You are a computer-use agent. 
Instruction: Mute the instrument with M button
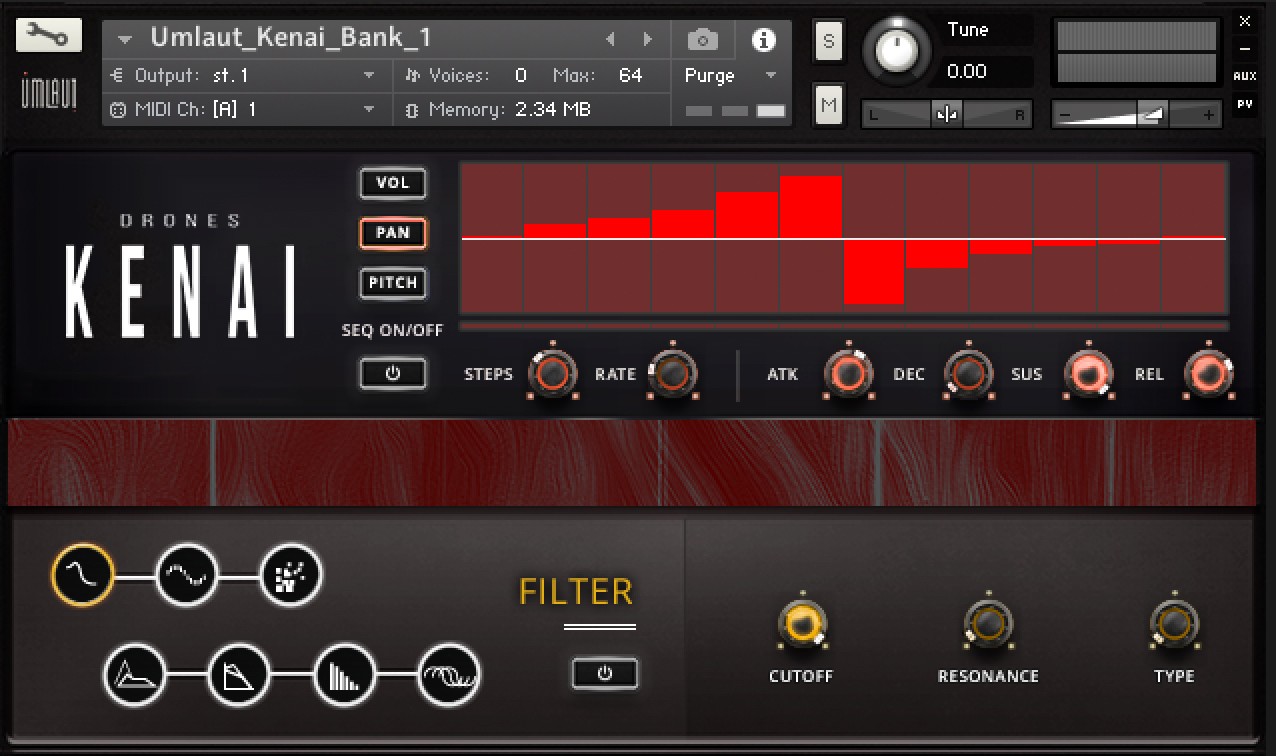(829, 104)
